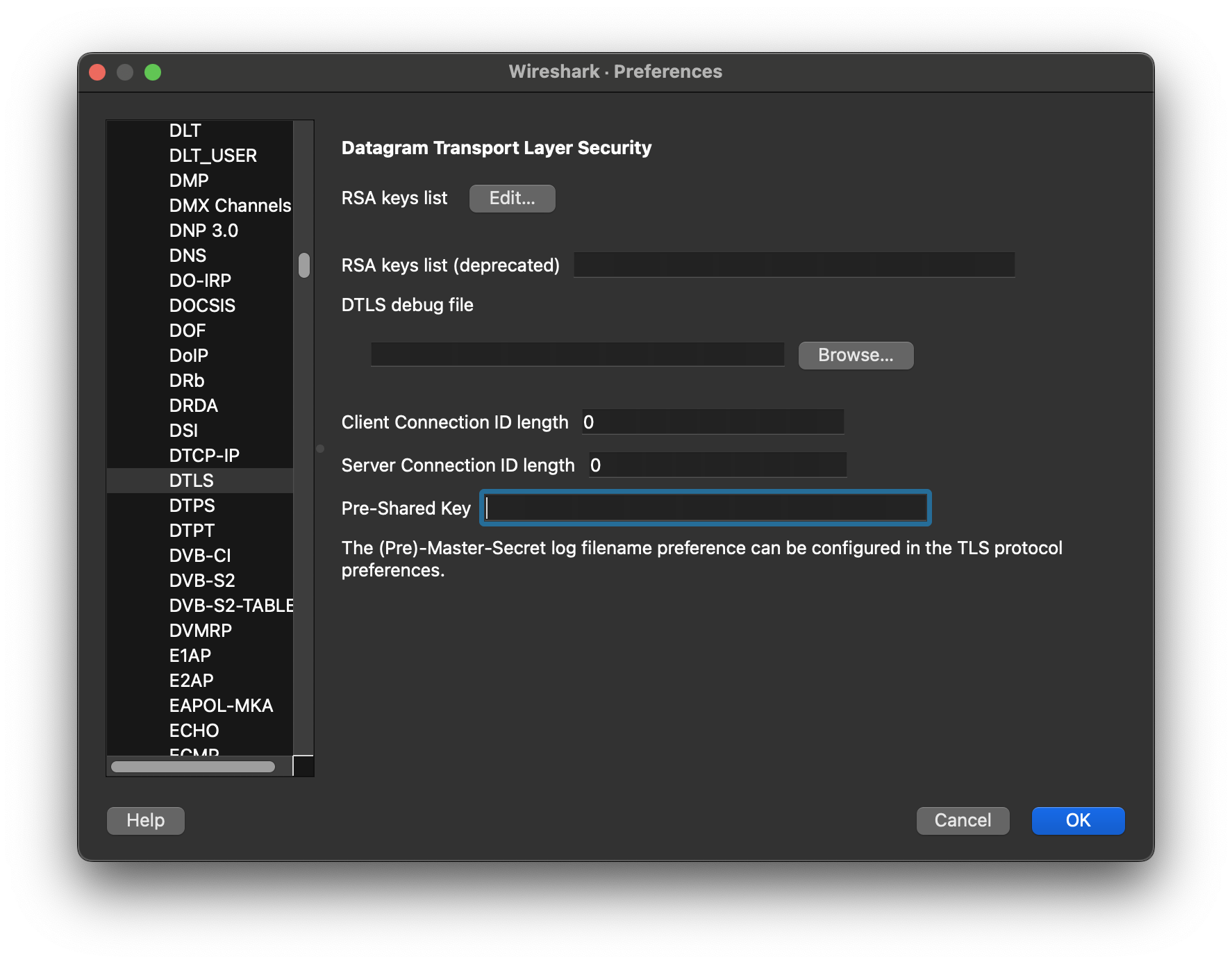The image size is (1232, 964).
Task: Choose DVB-CI protocol entry
Action: point(200,556)
